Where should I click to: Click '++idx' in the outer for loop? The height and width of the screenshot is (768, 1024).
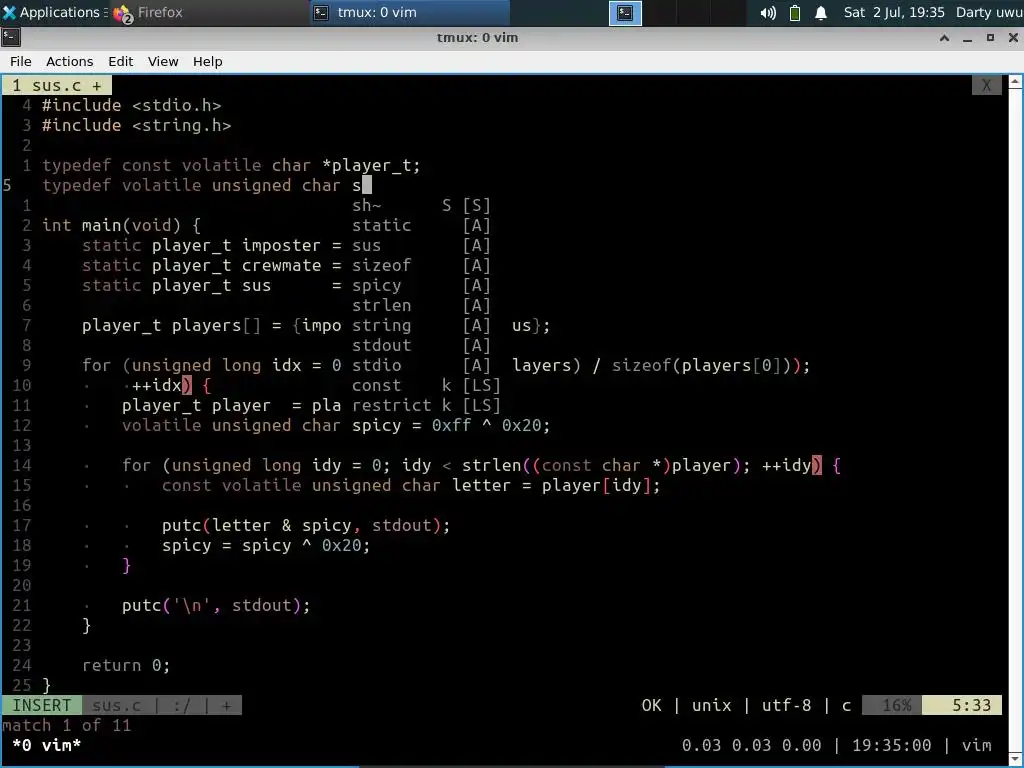point(156,385)
